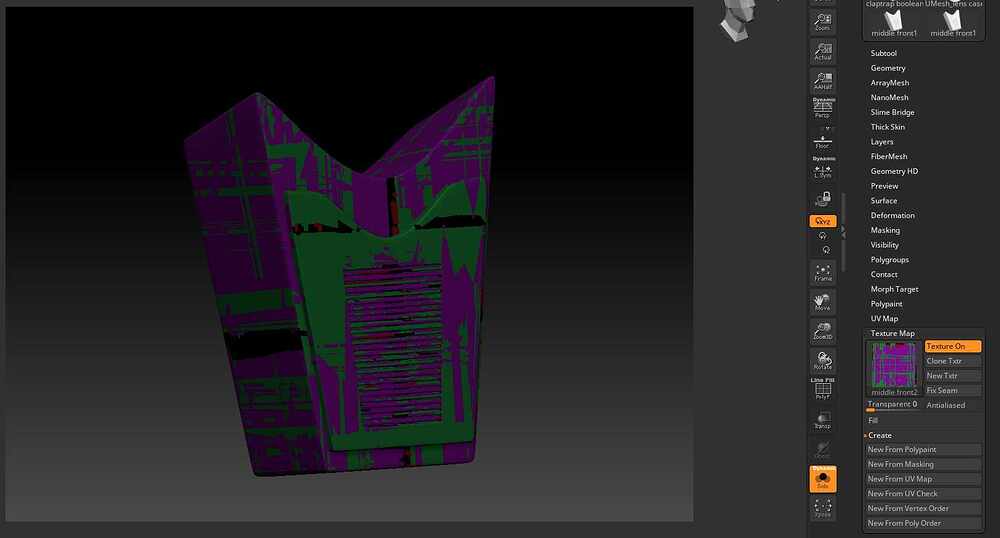Open the Masking menu section
This screenshot has width=1000, height=538.
pos(885,230)
